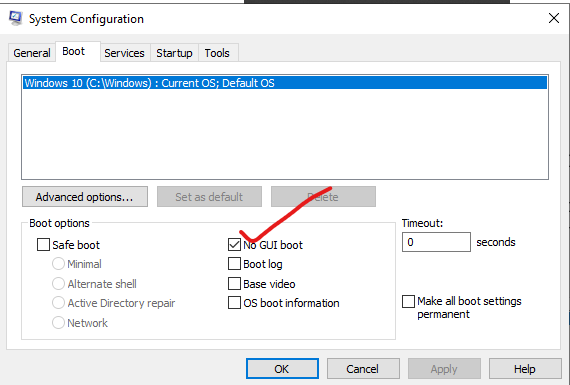Close the System Configuration dialog
The image size is (570, 385).
(554, 18)
